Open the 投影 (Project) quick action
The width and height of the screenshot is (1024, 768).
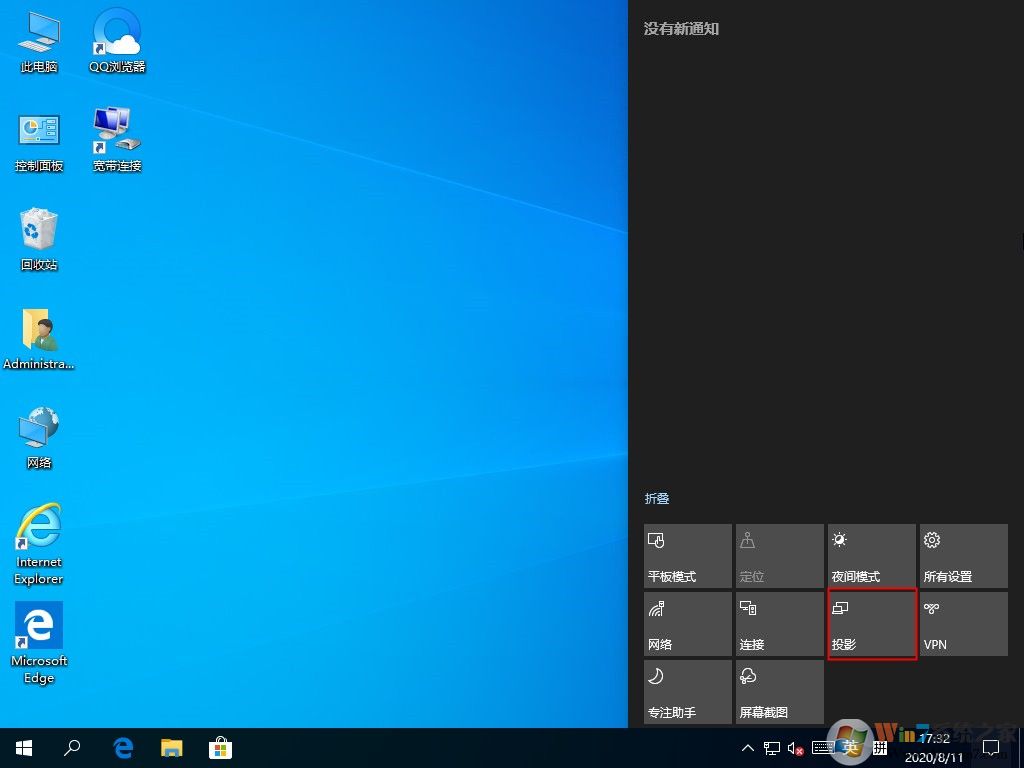pos(871,624)
